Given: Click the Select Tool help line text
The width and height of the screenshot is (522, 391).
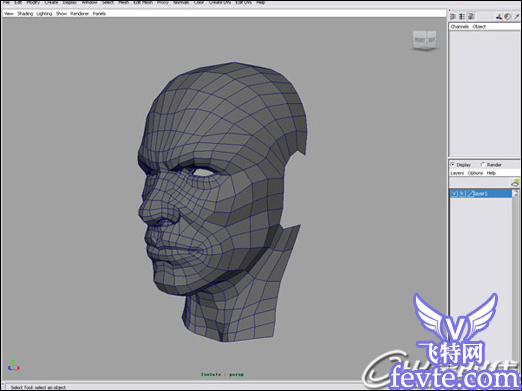Looking at the screenshot, I should [38, 387].
